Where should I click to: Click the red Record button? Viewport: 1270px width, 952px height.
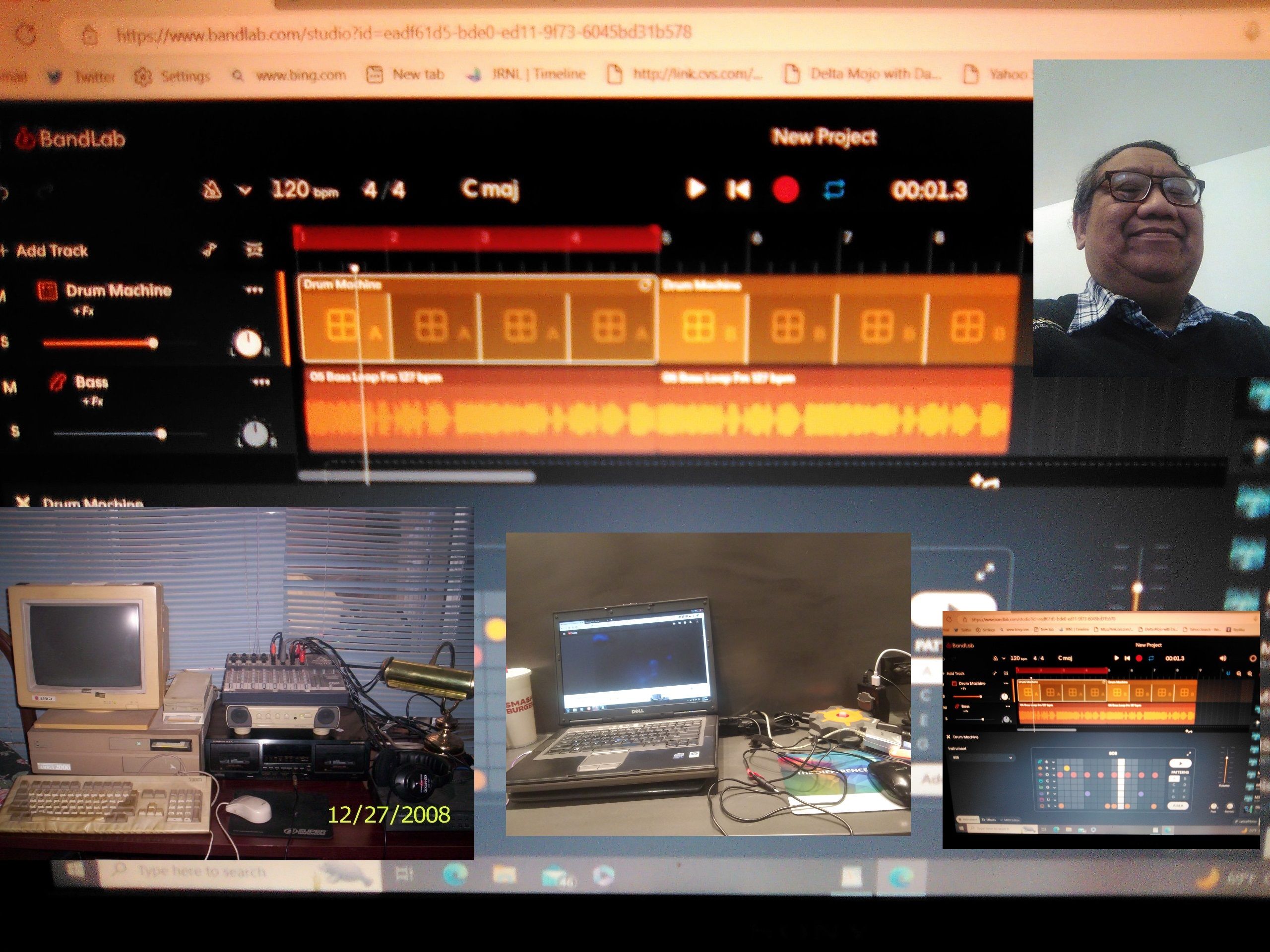pyautogui.click(x=785, y=189)
